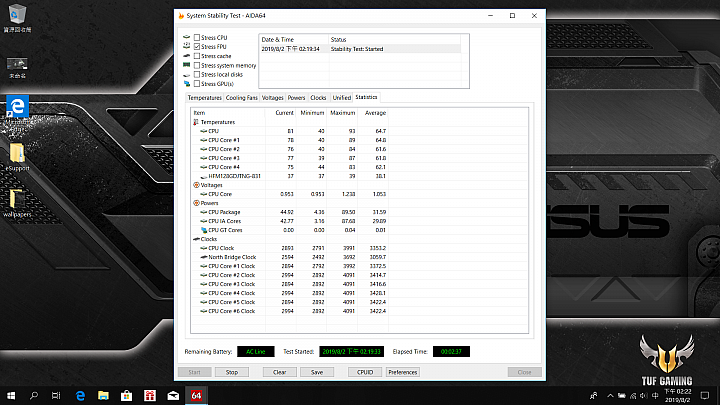This screenshot has height=405, width=720.
Task: Enable the Stress CPU checkbox
Action: [197, 38]
